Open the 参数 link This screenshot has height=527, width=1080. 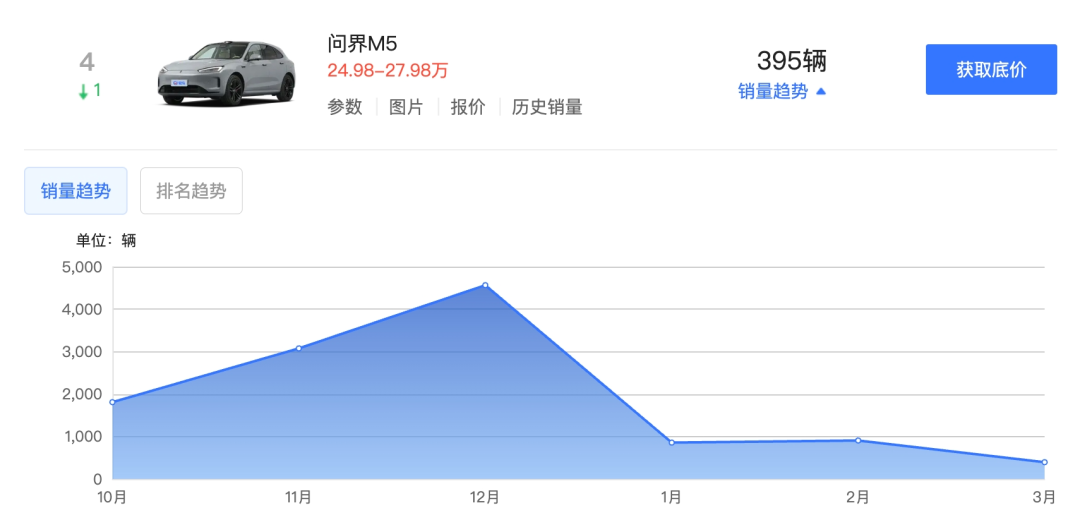click(345, 107)
